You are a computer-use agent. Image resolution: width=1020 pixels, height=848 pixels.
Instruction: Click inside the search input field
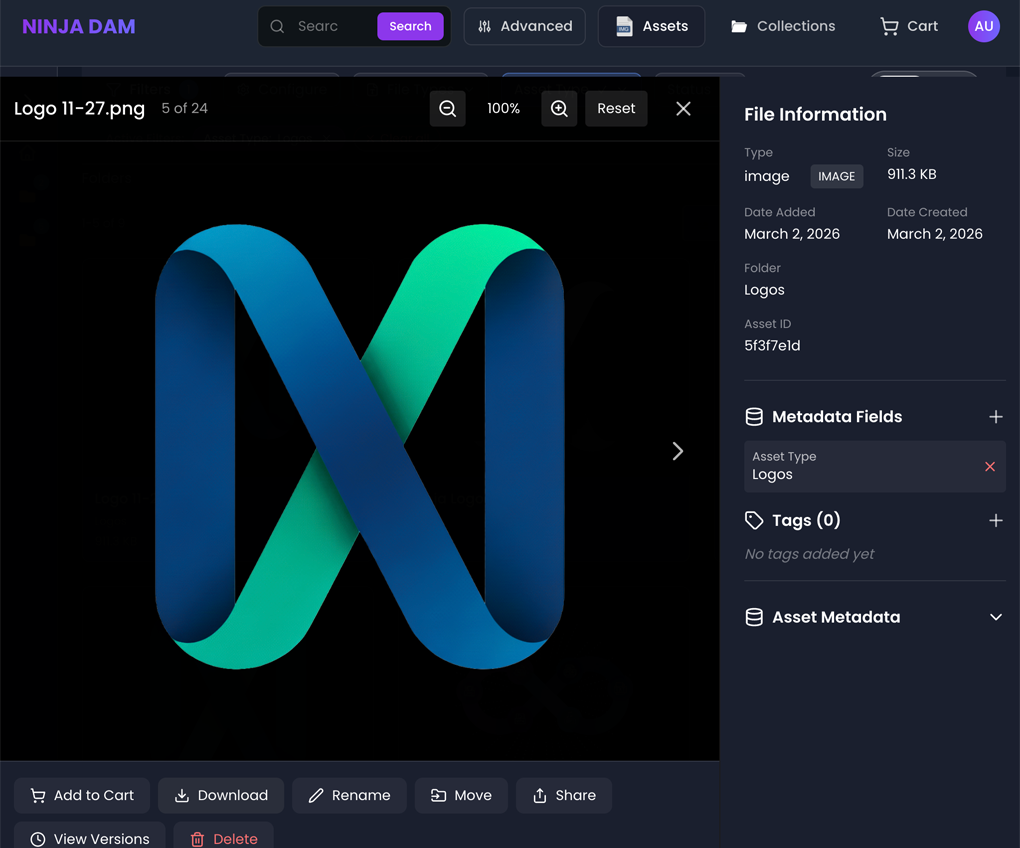tap(330, 26)
